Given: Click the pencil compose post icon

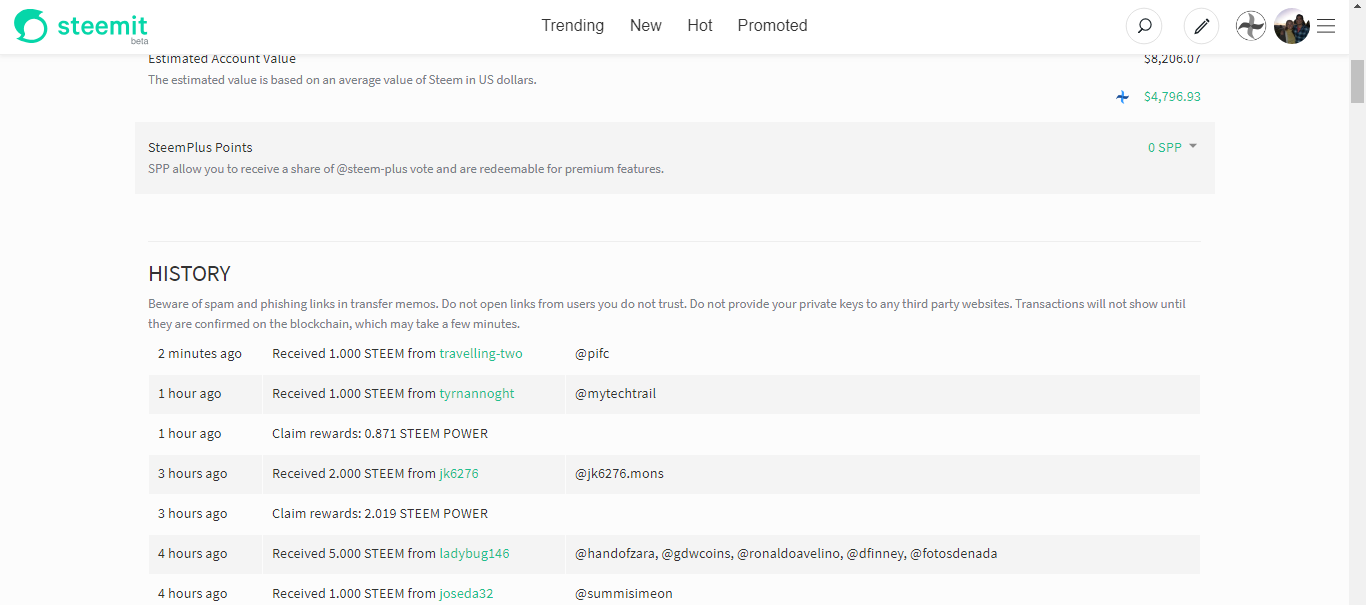Looking at the screenshot, I should pyautogui.click(x=1201, y=26).
